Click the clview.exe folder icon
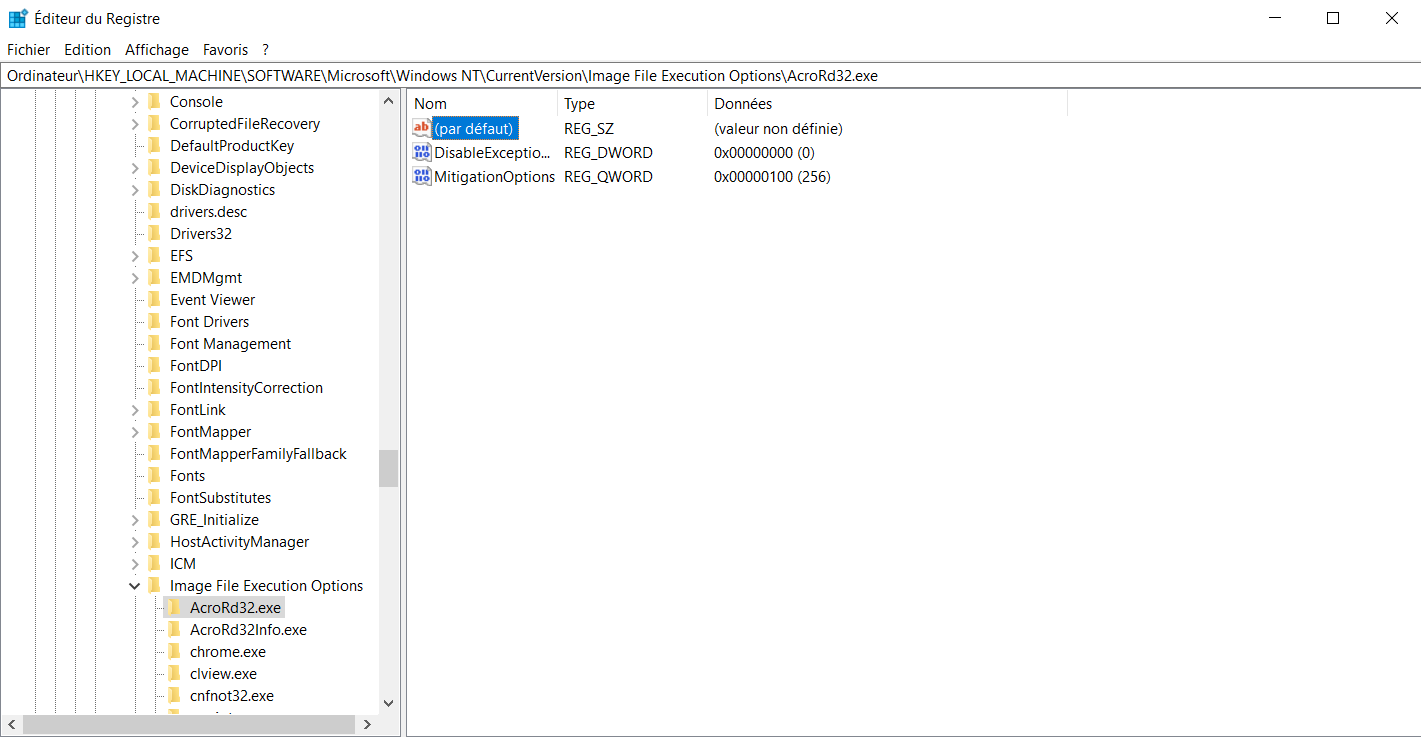1421x737 pixels. pos(174,674)
